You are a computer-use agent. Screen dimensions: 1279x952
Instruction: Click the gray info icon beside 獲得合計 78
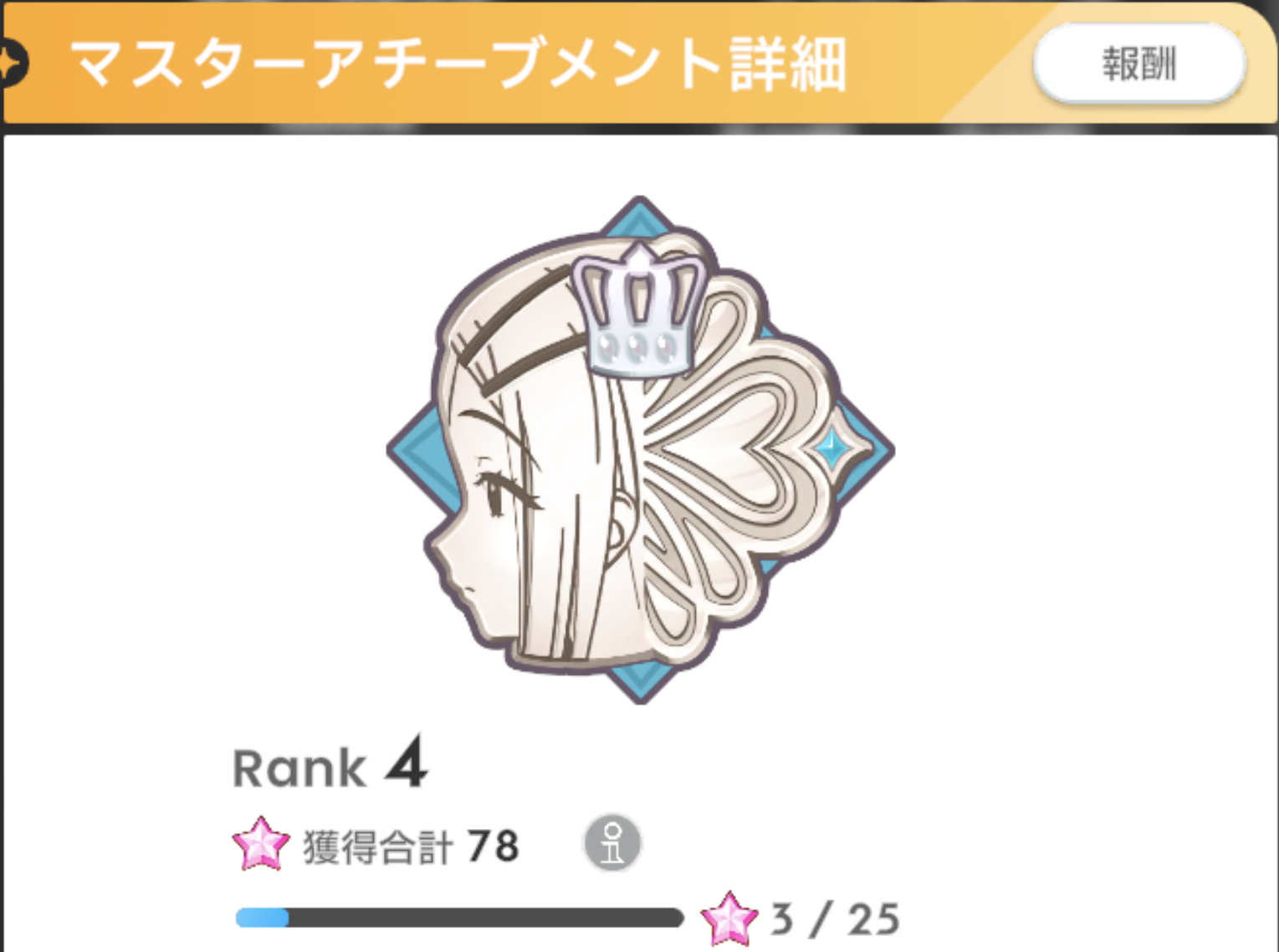pos(612,842)
